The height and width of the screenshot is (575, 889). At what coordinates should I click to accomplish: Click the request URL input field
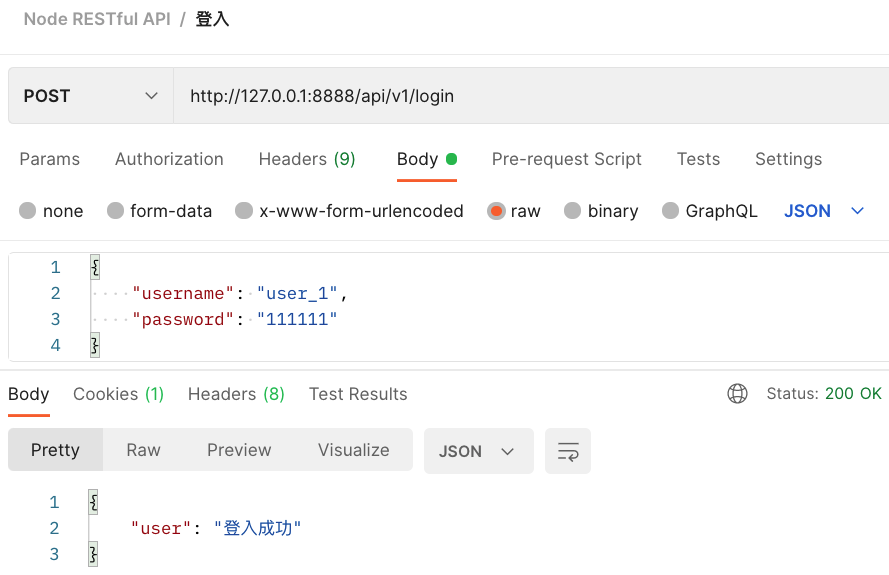(x=531, y=96)
